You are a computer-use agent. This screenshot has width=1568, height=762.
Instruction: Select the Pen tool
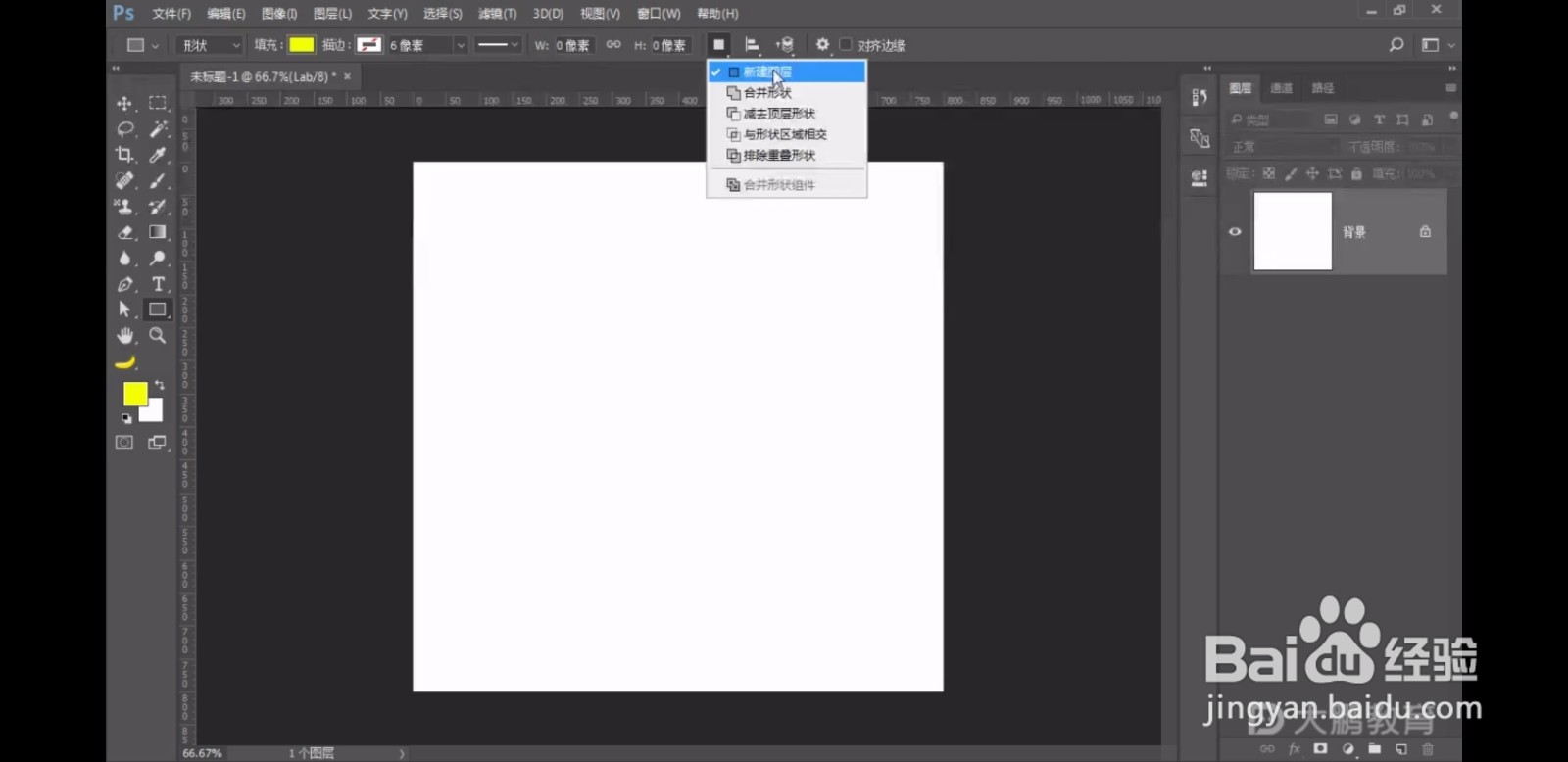pyautogui.click(x=124, y=284)
